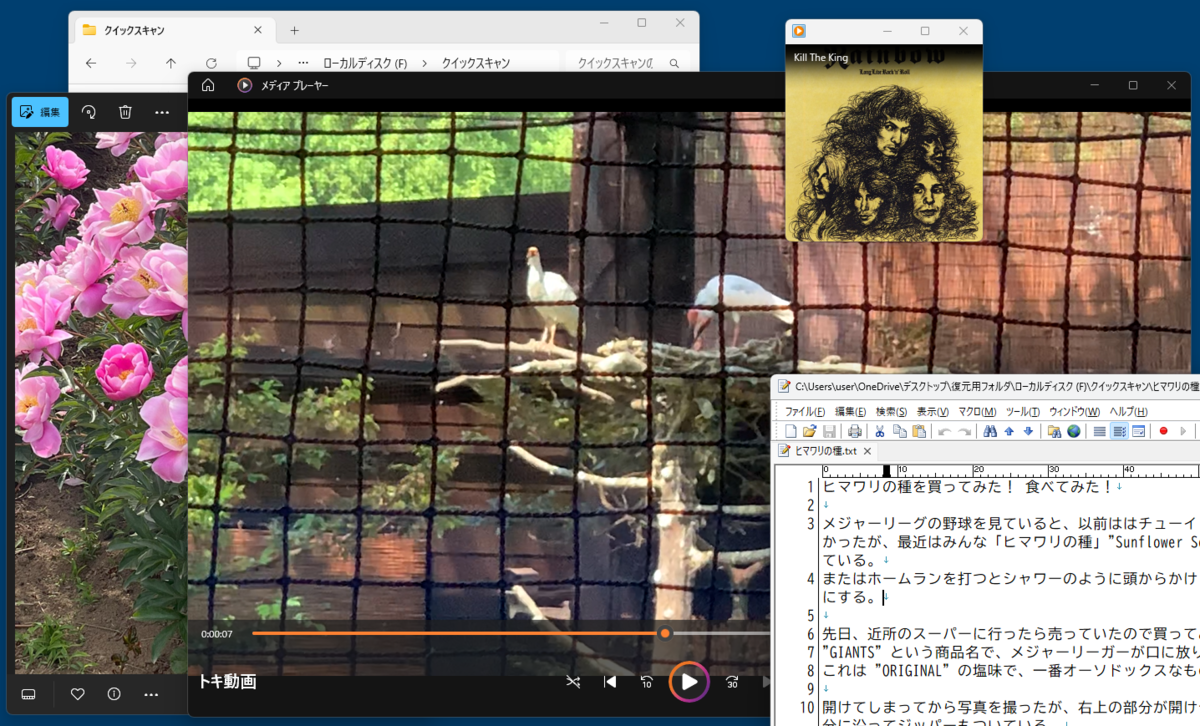
Task: Go back in File Explorer
Action: point(91,63)
